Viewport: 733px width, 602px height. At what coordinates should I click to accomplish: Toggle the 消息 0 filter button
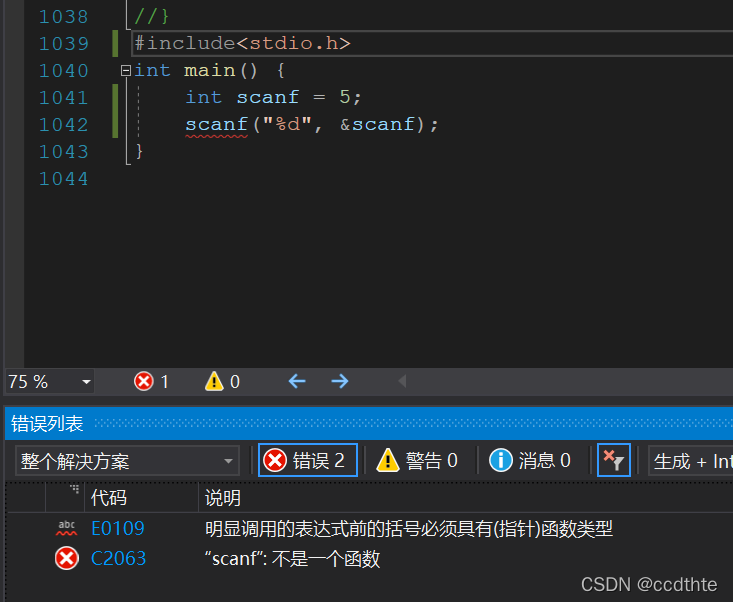[530, 460]
